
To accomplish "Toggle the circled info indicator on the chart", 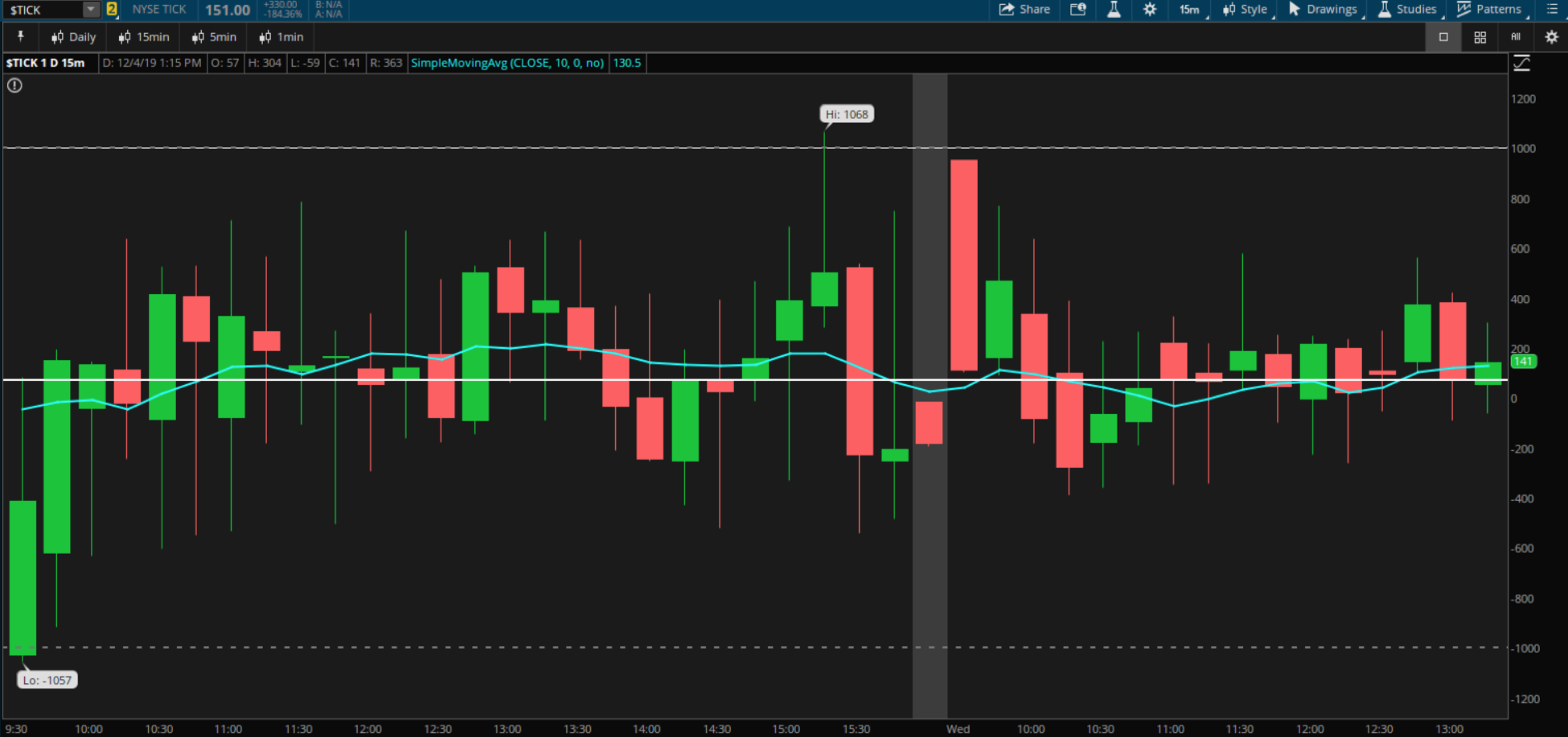I will point(14,85).
